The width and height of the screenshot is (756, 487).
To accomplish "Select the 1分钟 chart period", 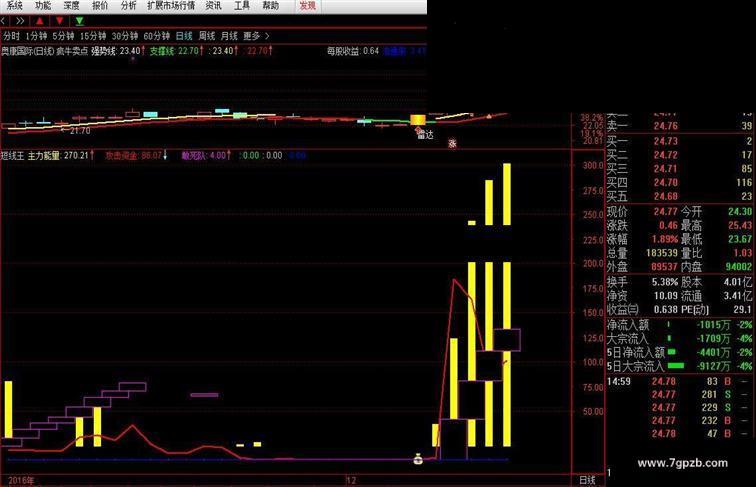I will tap(37, 36).
